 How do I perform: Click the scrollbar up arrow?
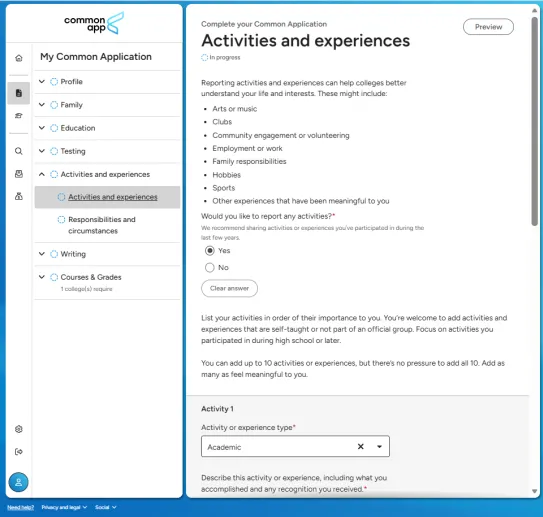pos(535,11)
